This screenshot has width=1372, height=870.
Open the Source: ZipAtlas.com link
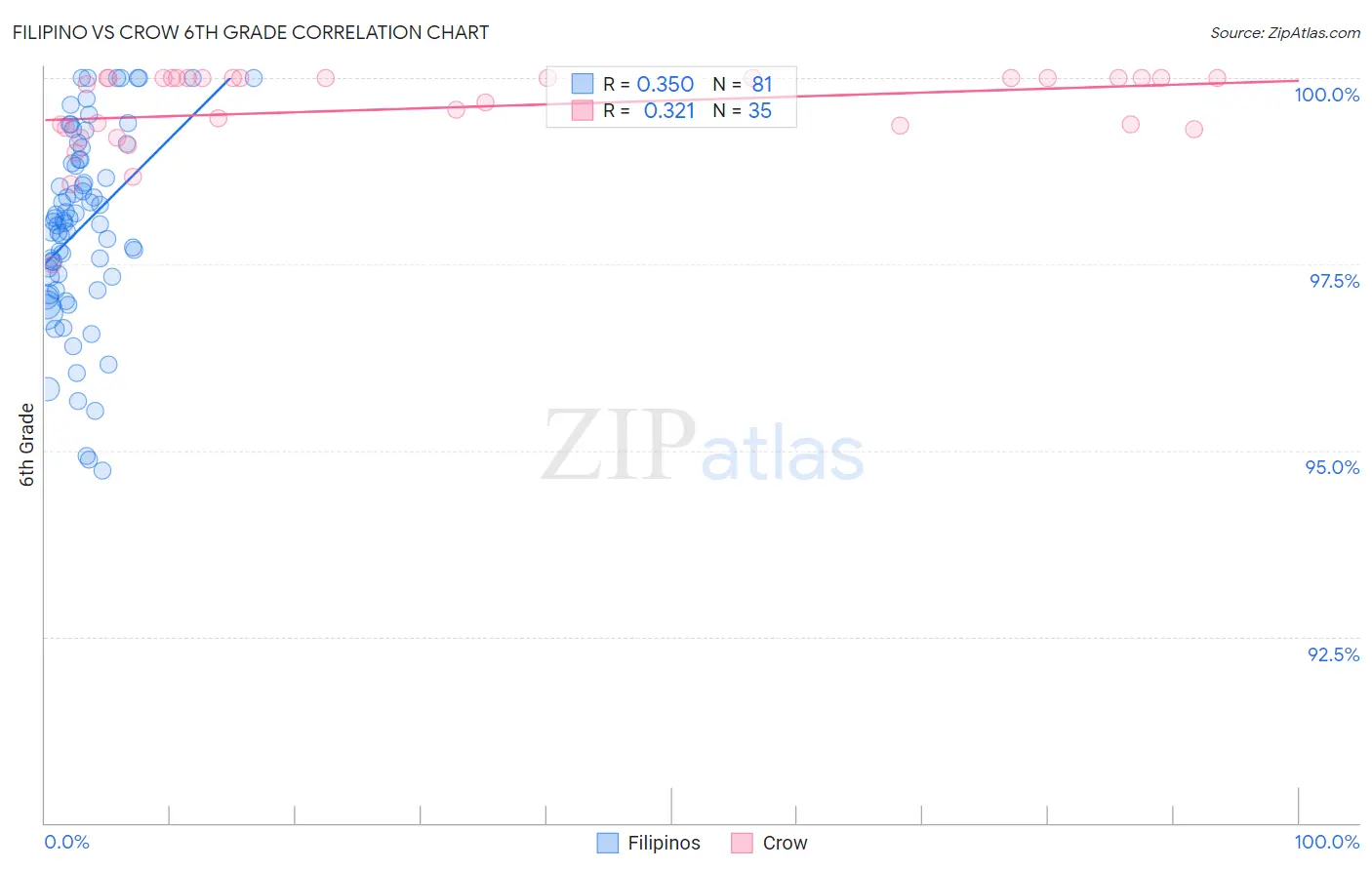coord(1284,32)
